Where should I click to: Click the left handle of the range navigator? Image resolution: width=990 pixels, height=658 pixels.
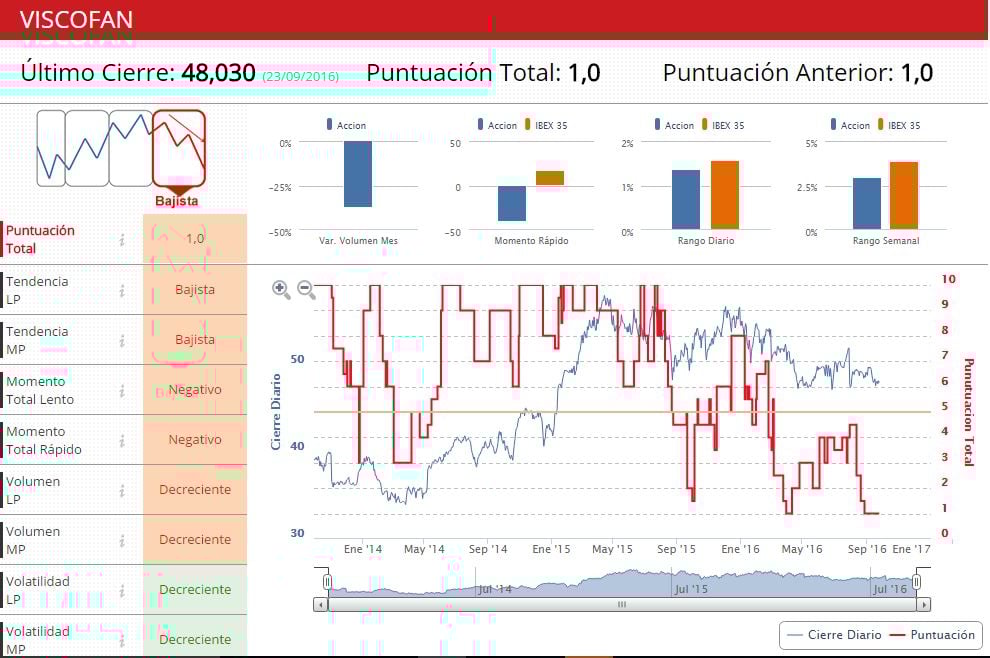[x=327, y=582]
